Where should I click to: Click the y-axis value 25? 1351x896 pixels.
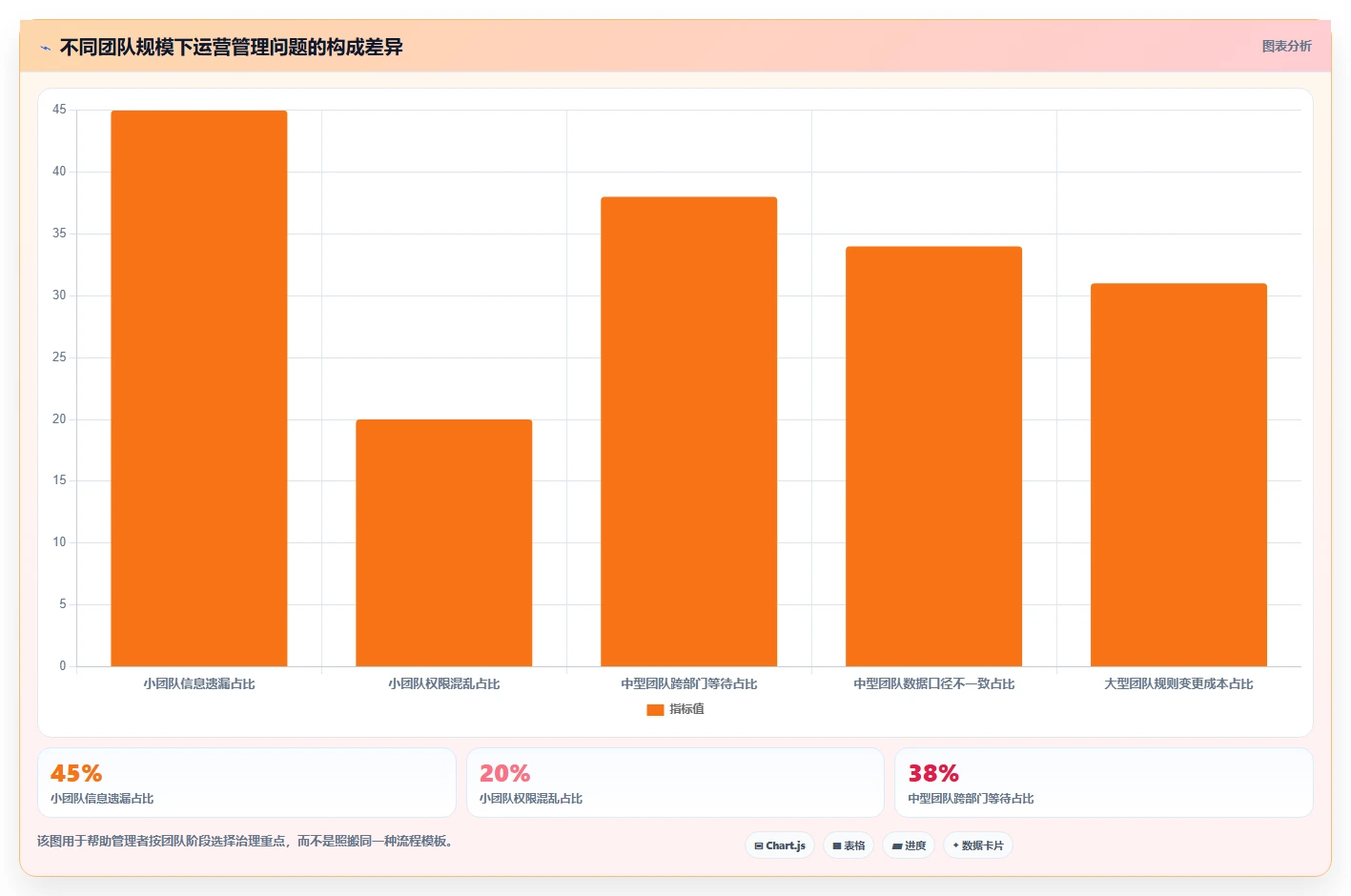[59, 357]
